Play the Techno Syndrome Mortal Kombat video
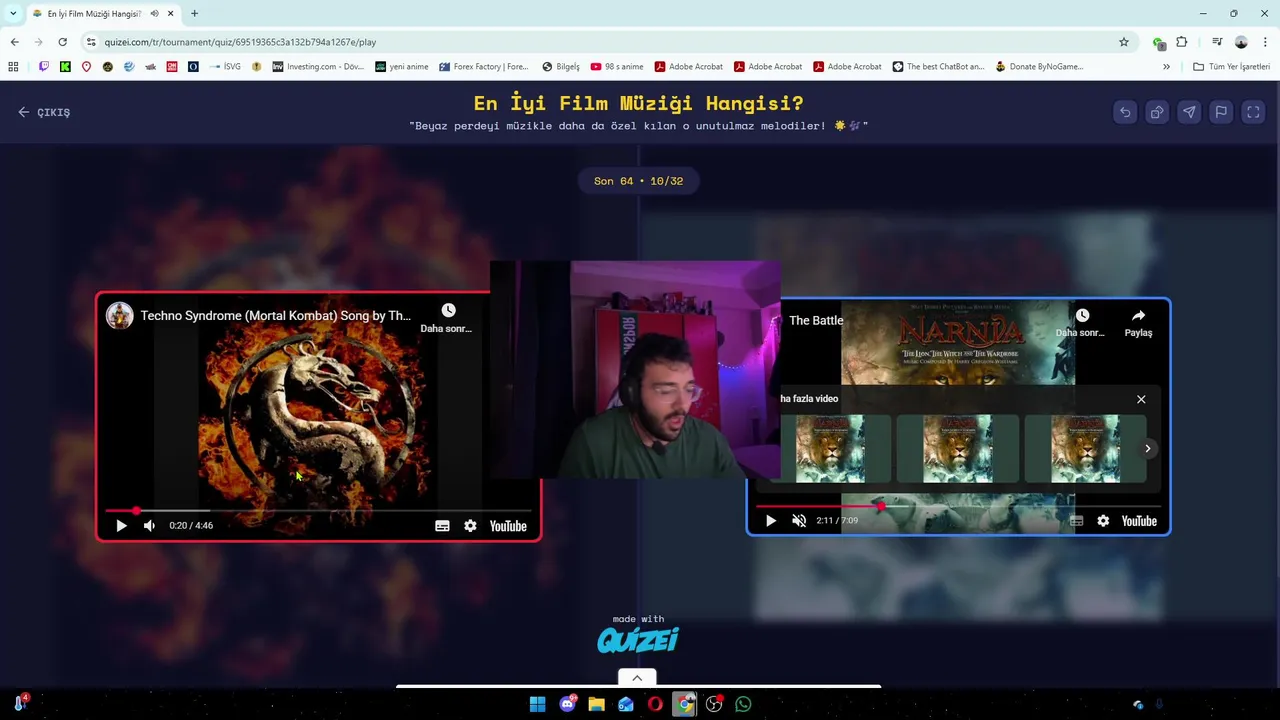This screenshot has height=720, width=1280. coord(121,526)
